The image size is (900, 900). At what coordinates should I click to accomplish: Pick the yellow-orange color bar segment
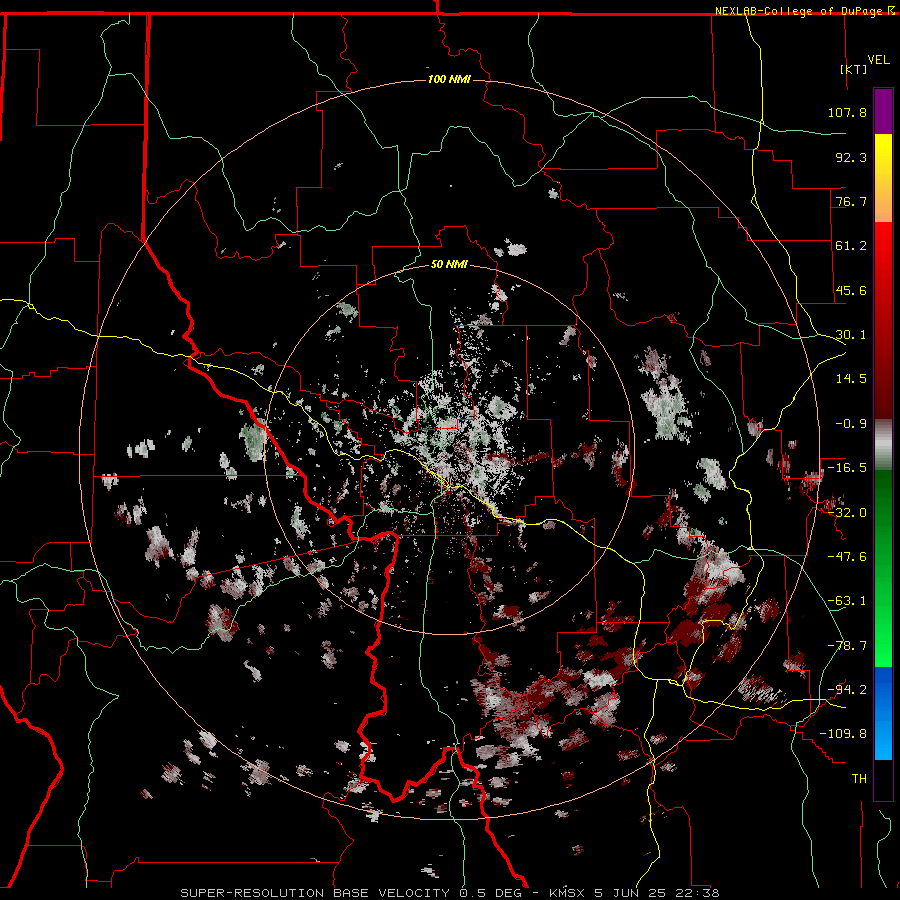point(883,178)
